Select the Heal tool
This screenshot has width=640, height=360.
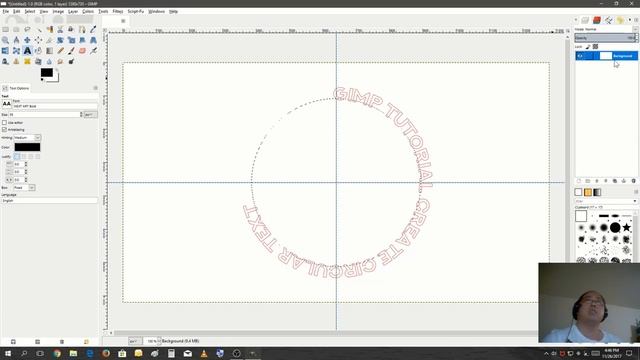click(x=27, y=61)
